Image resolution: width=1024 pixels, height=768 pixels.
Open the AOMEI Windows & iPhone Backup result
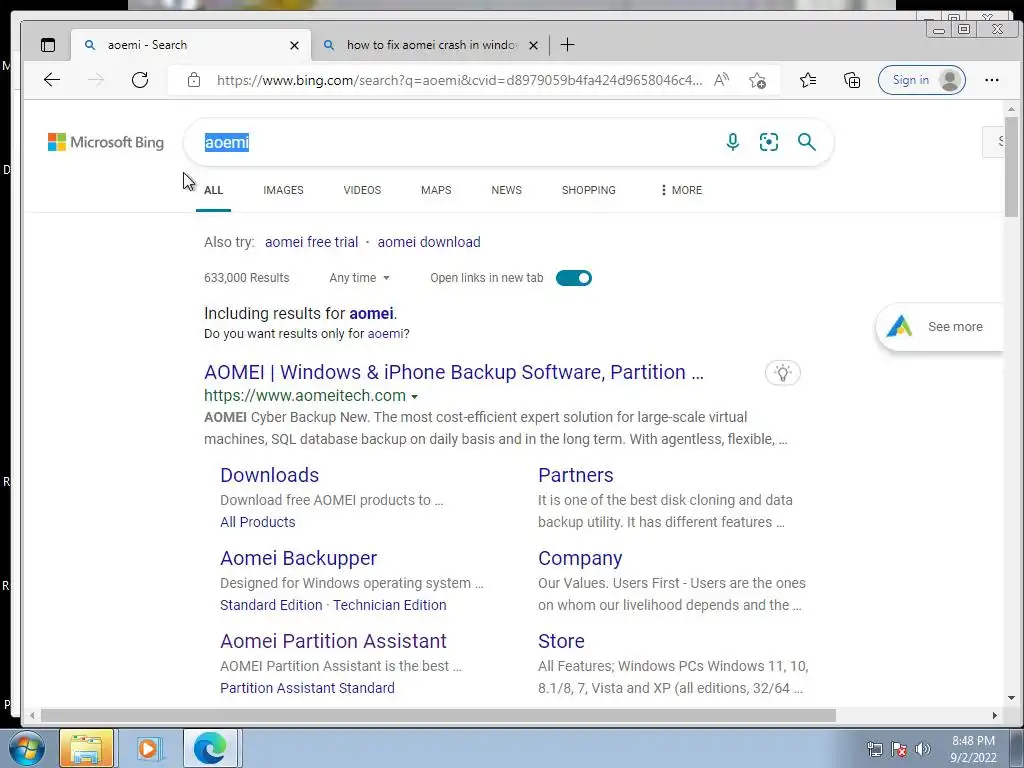click(x=454, y=372)
